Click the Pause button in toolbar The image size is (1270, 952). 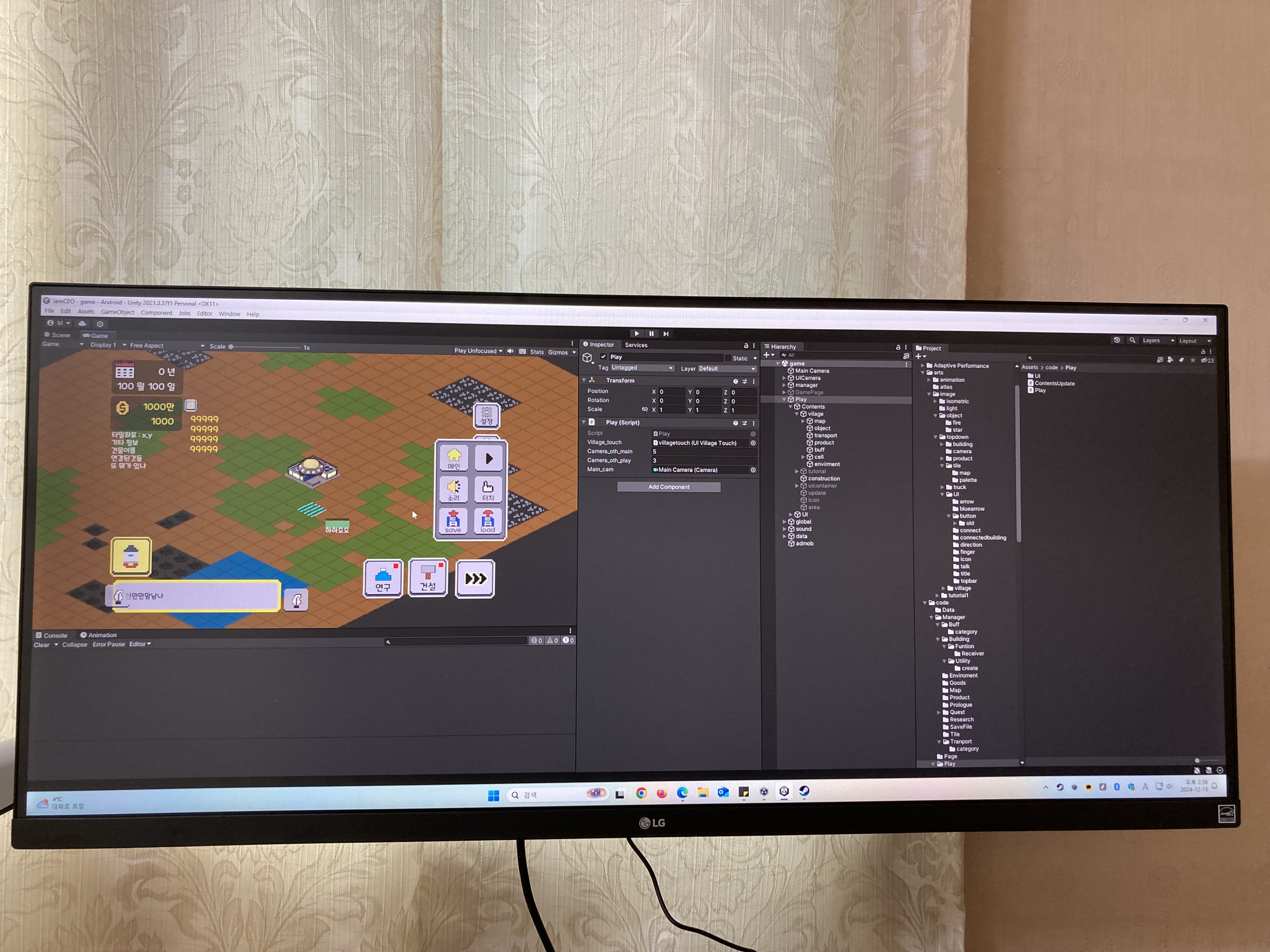[651, 333]
